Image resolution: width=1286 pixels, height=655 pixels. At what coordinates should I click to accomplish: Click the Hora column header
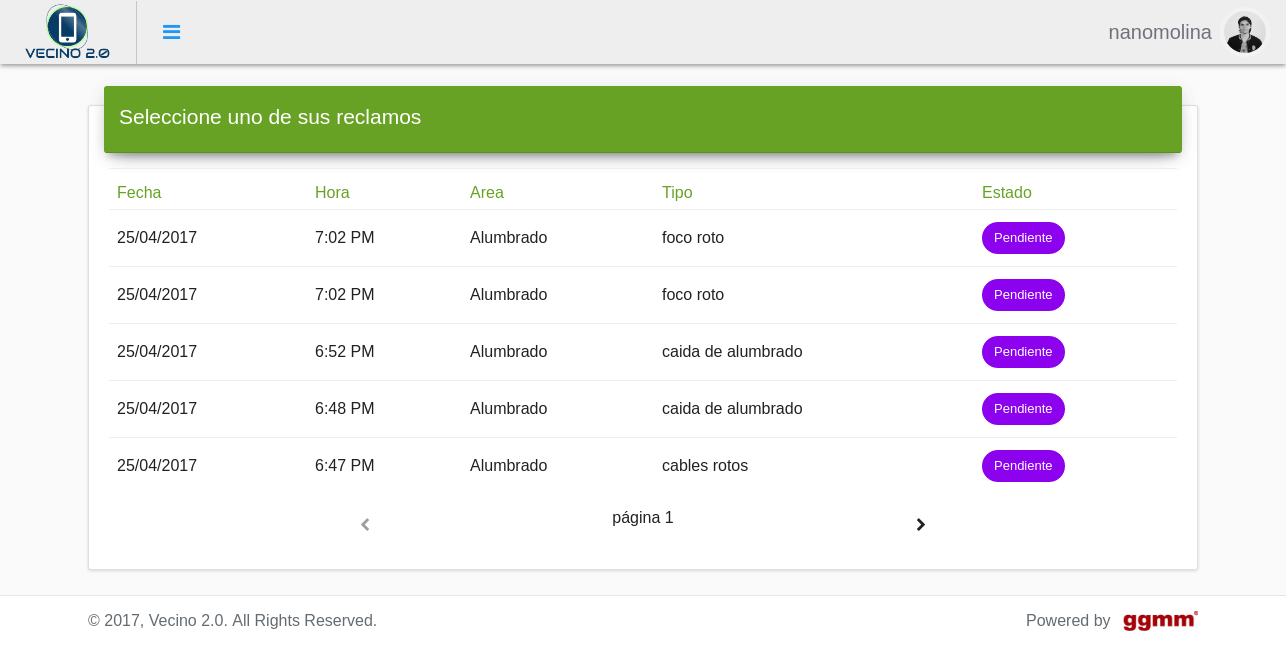(332, 192)
